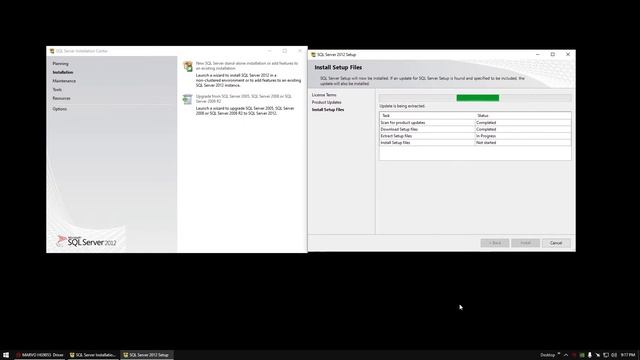Open the Planning section in Installation Center
This screenshot has width=640, height=360.
coord(60,64)
